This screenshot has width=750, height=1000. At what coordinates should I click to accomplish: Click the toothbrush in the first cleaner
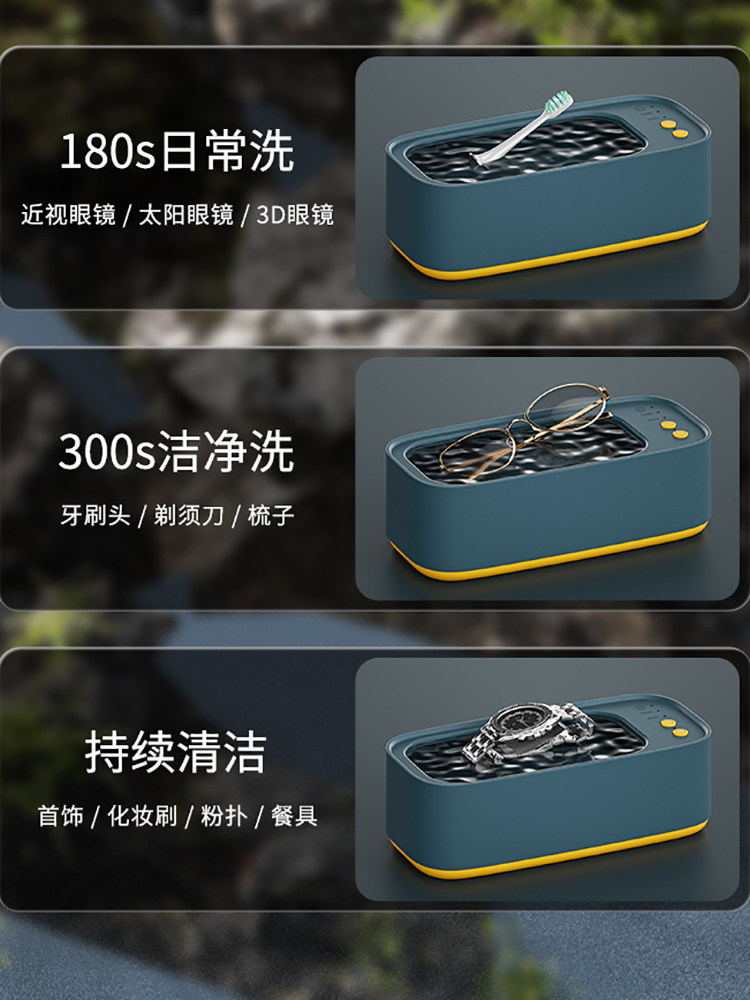pyautogui.click(x=522, y=129)
